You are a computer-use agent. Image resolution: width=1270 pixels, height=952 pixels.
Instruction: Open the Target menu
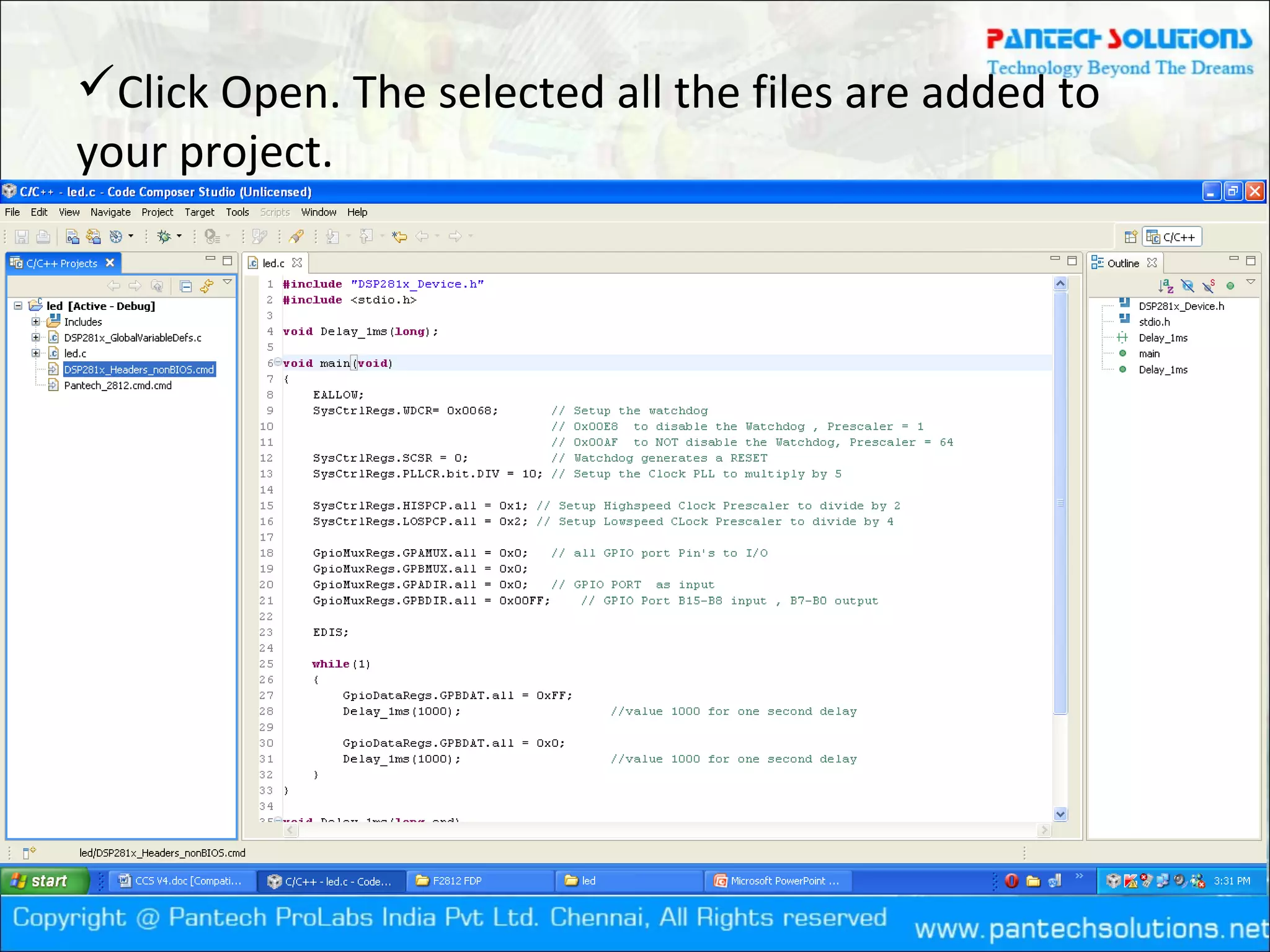199,212
